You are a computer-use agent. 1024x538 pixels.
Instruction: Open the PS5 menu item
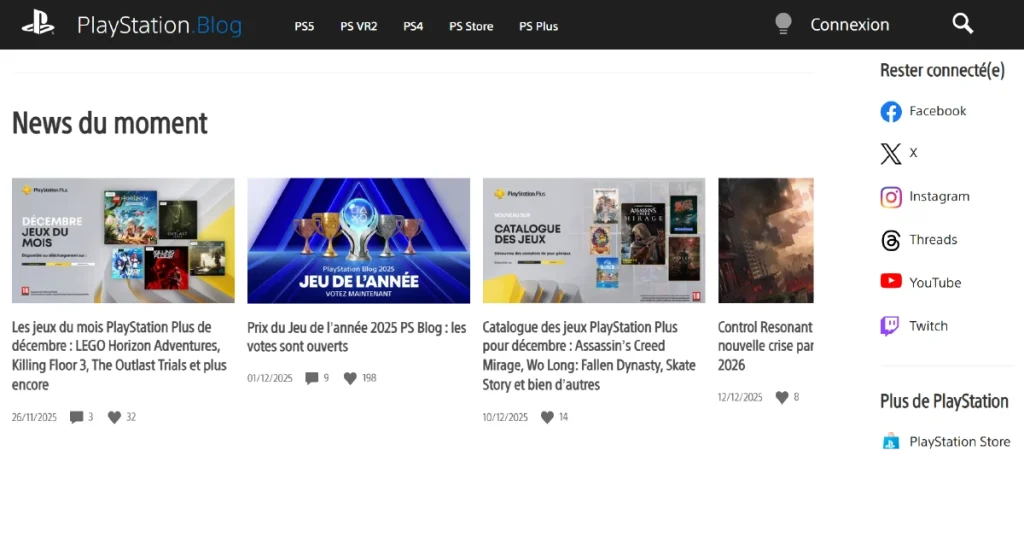click(x=304, y=27)
